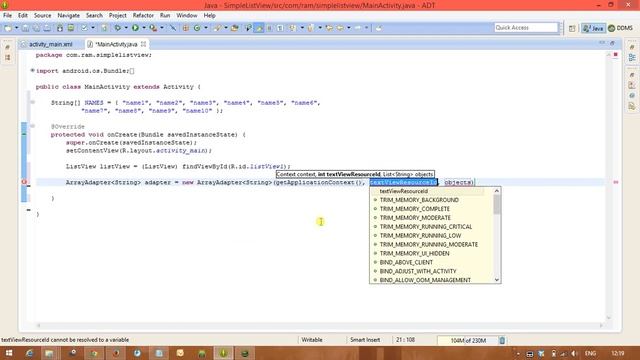Click the Debug bug icon
This screenshot has height=360, width=640.
[x=118, y=28]
